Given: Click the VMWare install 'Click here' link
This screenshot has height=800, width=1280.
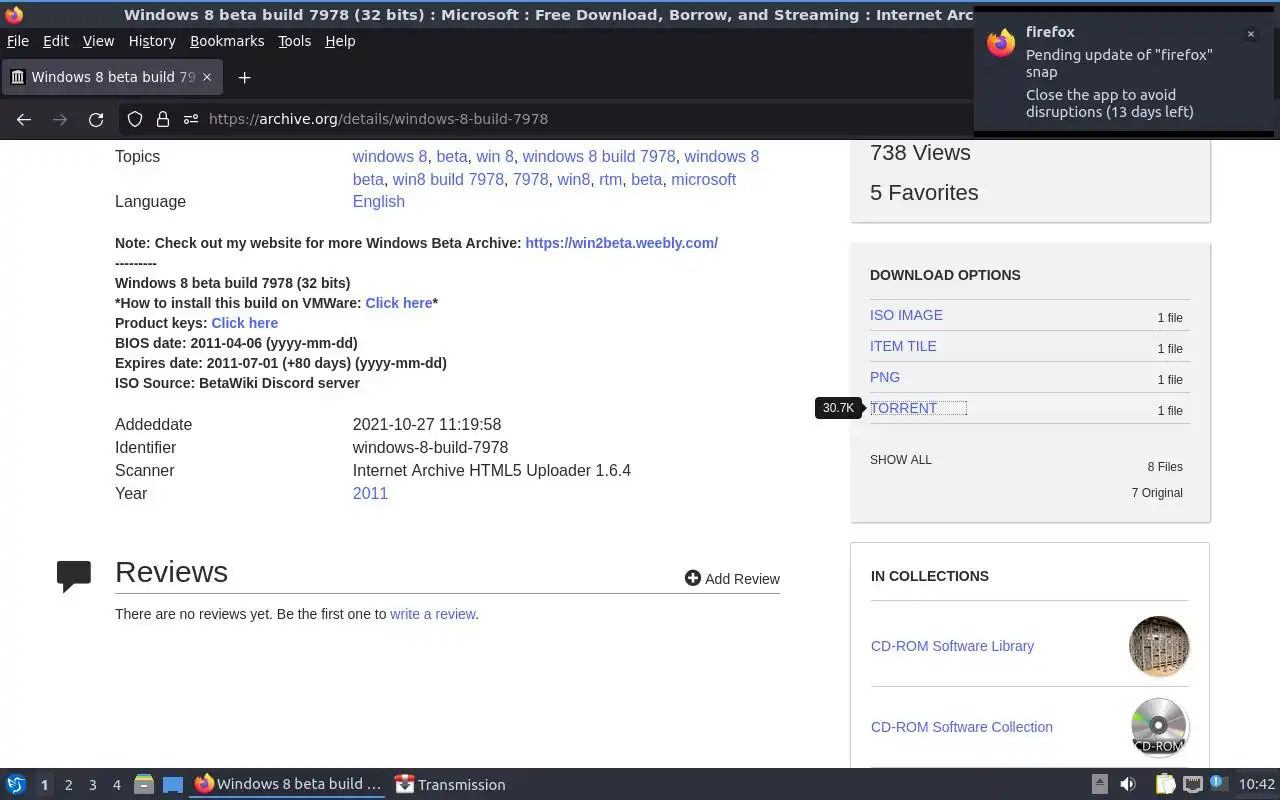Looking at the screenshot, I should click(x=399, y=303).
